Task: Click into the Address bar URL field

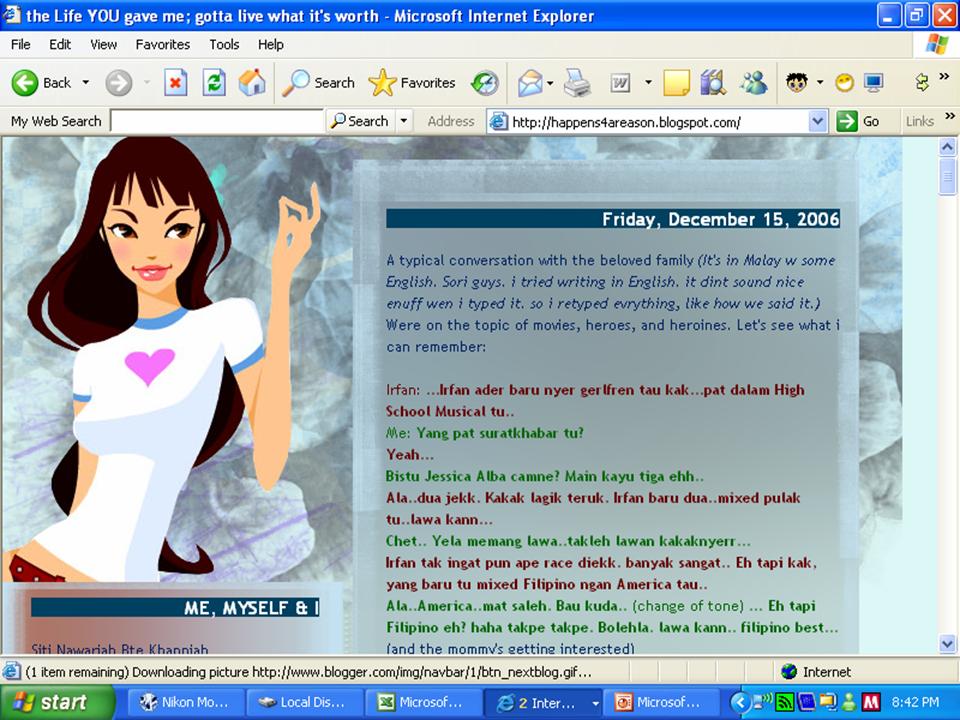Action: [x=659, y=121]
